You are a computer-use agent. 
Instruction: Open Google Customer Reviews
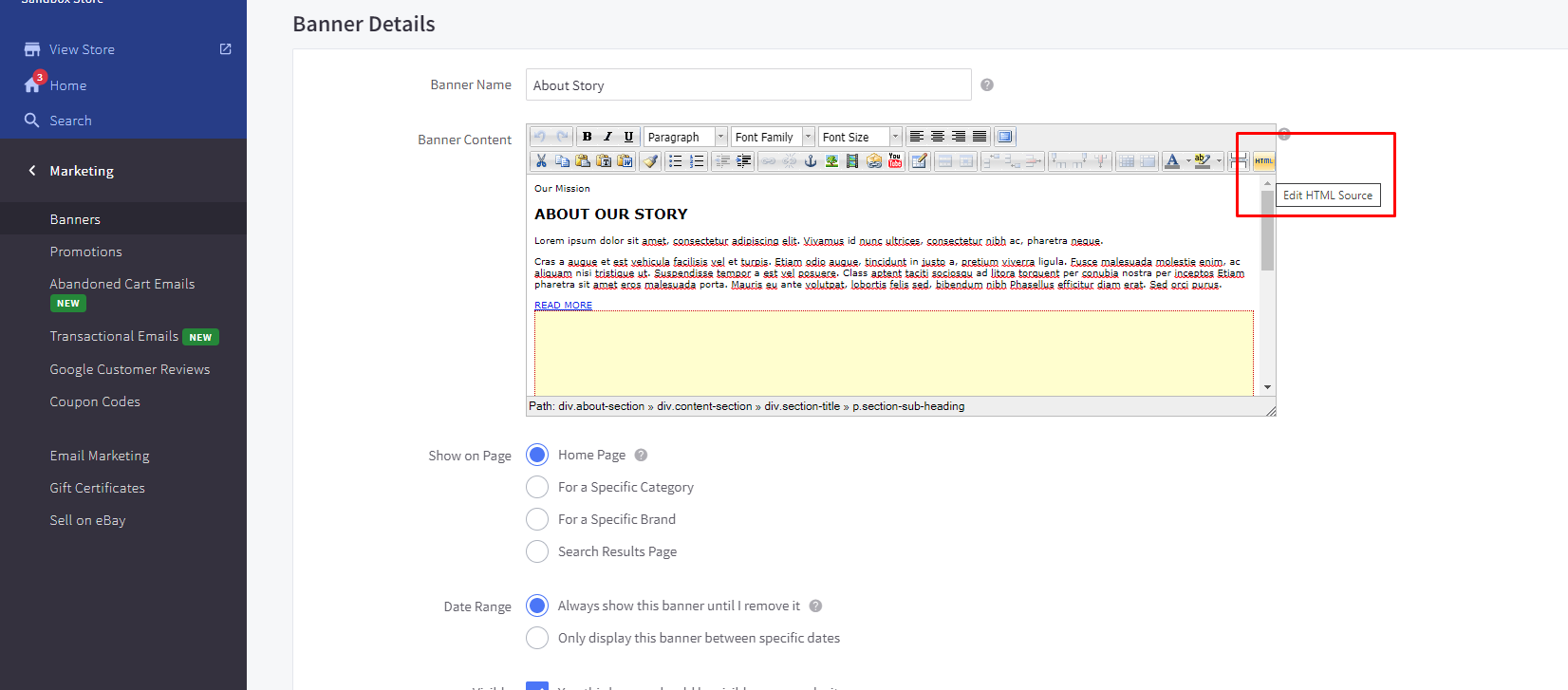click(x=130, y=369)
